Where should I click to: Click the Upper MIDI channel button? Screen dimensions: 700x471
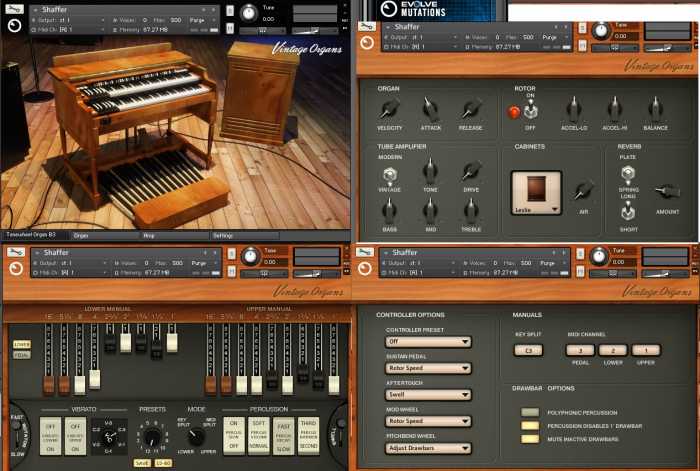tap(646, 350)
